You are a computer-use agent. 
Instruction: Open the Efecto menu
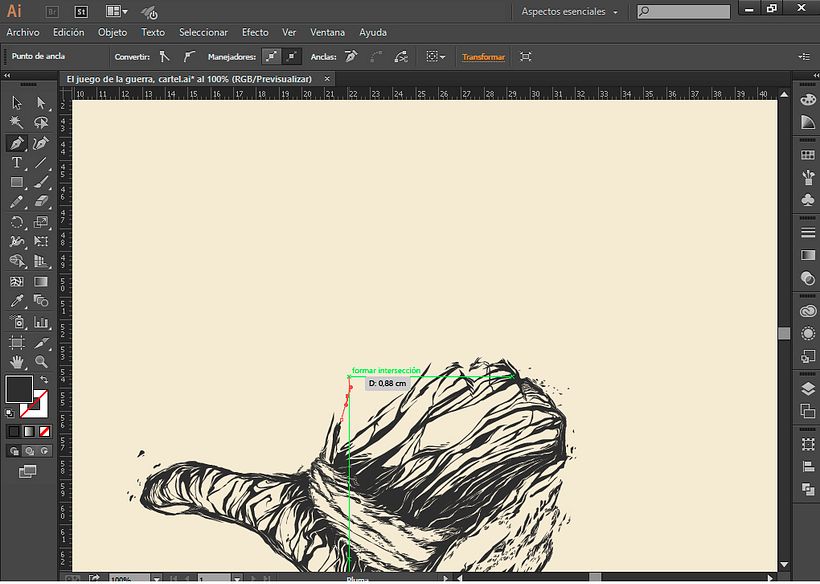[255, 32]
